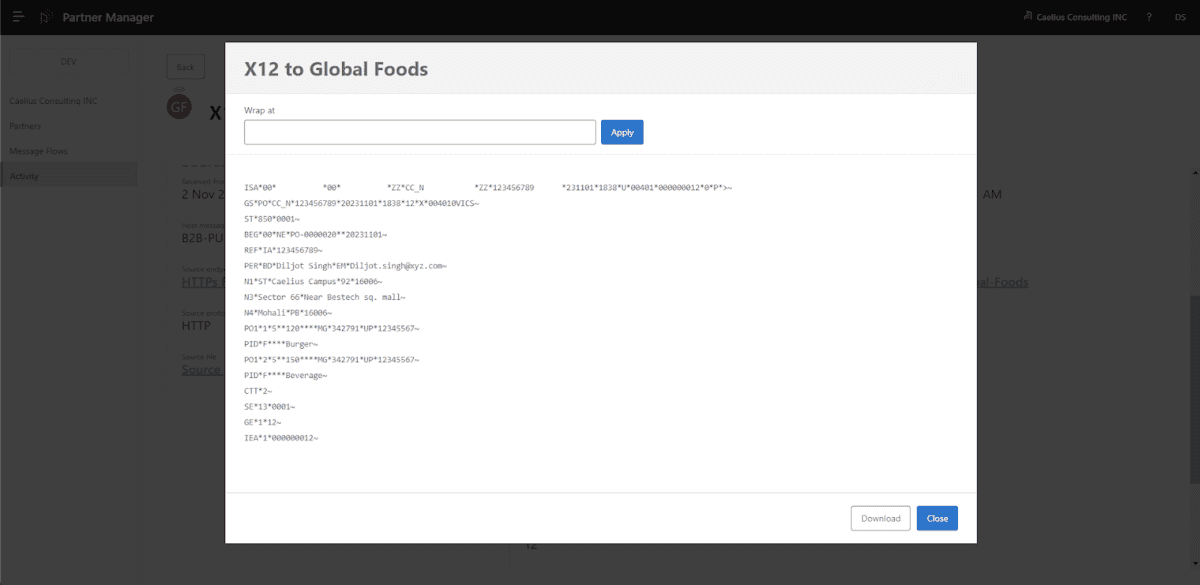Image resolution: width=1200 pixels, height=585 pixels.
Task: Click the PO1*1*5**120 line item
Action: tap(332, 328)
